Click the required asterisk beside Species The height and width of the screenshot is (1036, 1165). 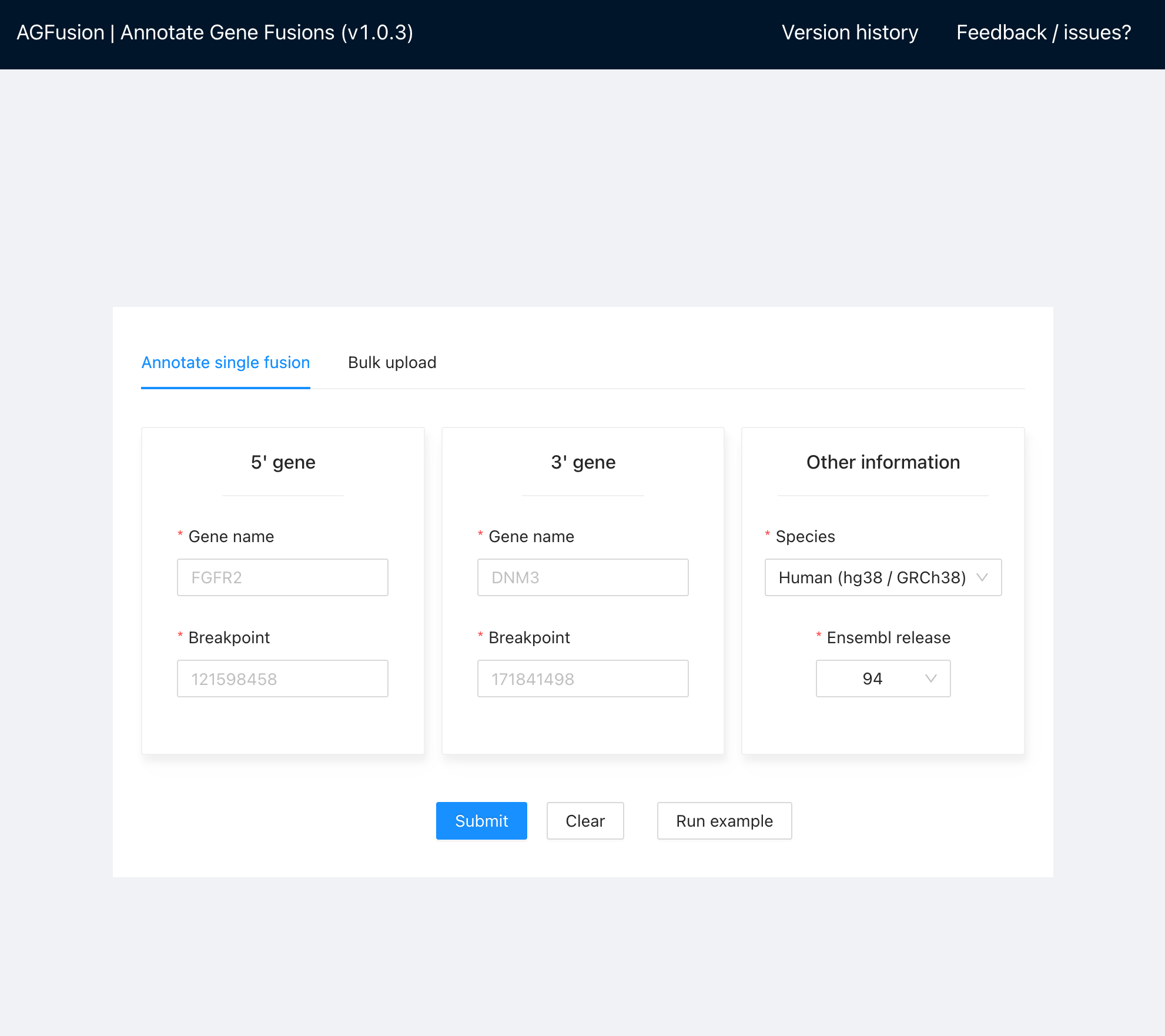767,535
